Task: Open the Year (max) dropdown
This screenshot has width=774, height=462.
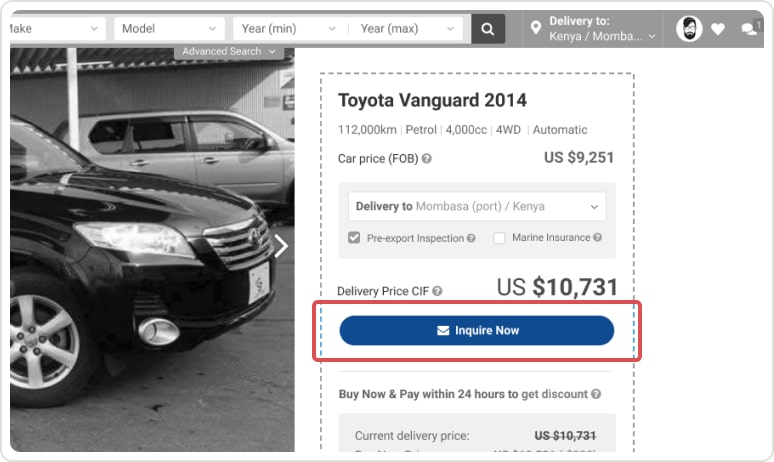Action: coord(407,29)
